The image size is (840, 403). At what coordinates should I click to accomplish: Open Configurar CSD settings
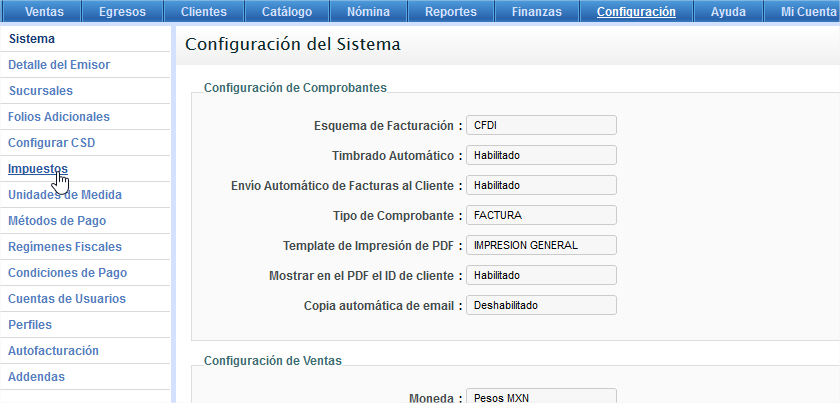pos(51,143)
